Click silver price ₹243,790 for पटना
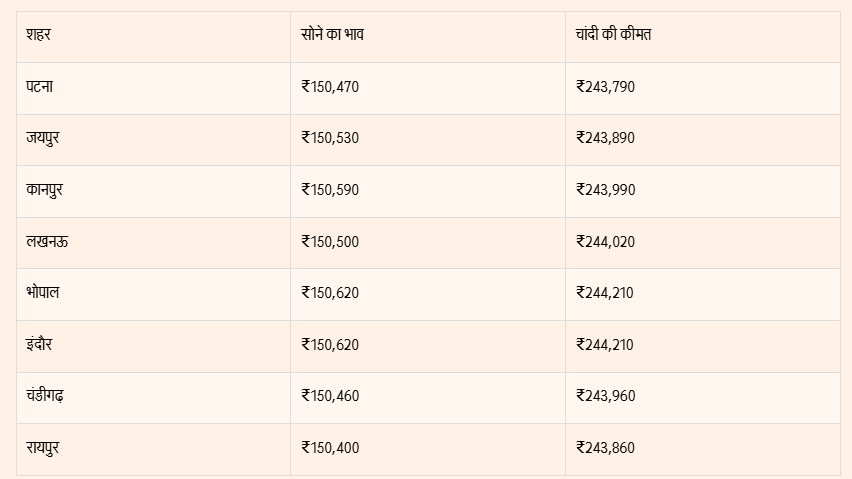Screen dimensions: 852x479 coord(605,87)
